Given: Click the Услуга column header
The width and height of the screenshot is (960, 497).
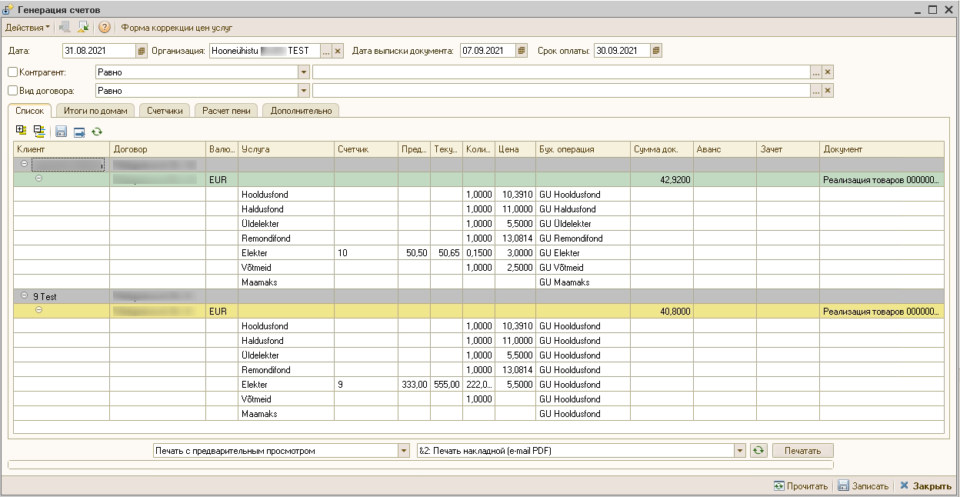Looking at the screenshot, I should pyautogui.click(x=286, y=149).
